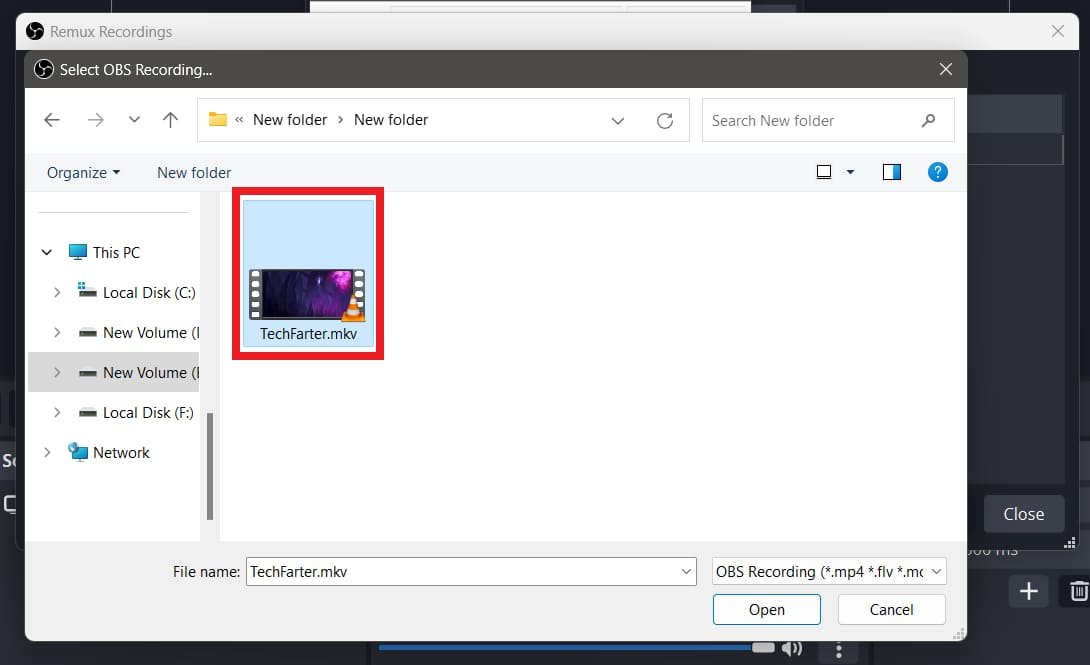The image size is (1090, 665).
Task: Click the refresh icon in address bar
Action: click(x=665, y=119)
